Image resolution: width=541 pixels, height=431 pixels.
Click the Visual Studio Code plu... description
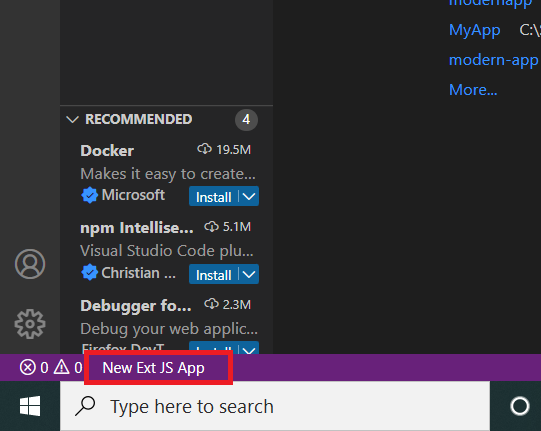(167, 251)
